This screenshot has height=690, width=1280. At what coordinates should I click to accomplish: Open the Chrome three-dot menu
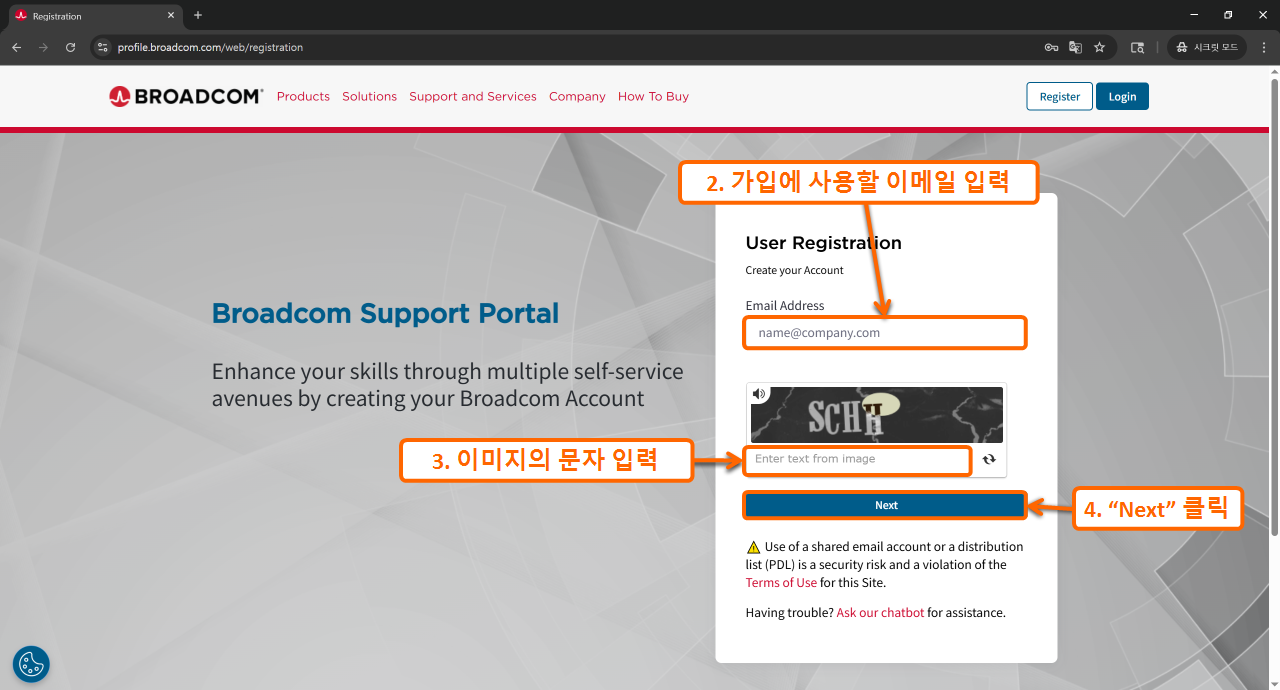point(1264,47)
